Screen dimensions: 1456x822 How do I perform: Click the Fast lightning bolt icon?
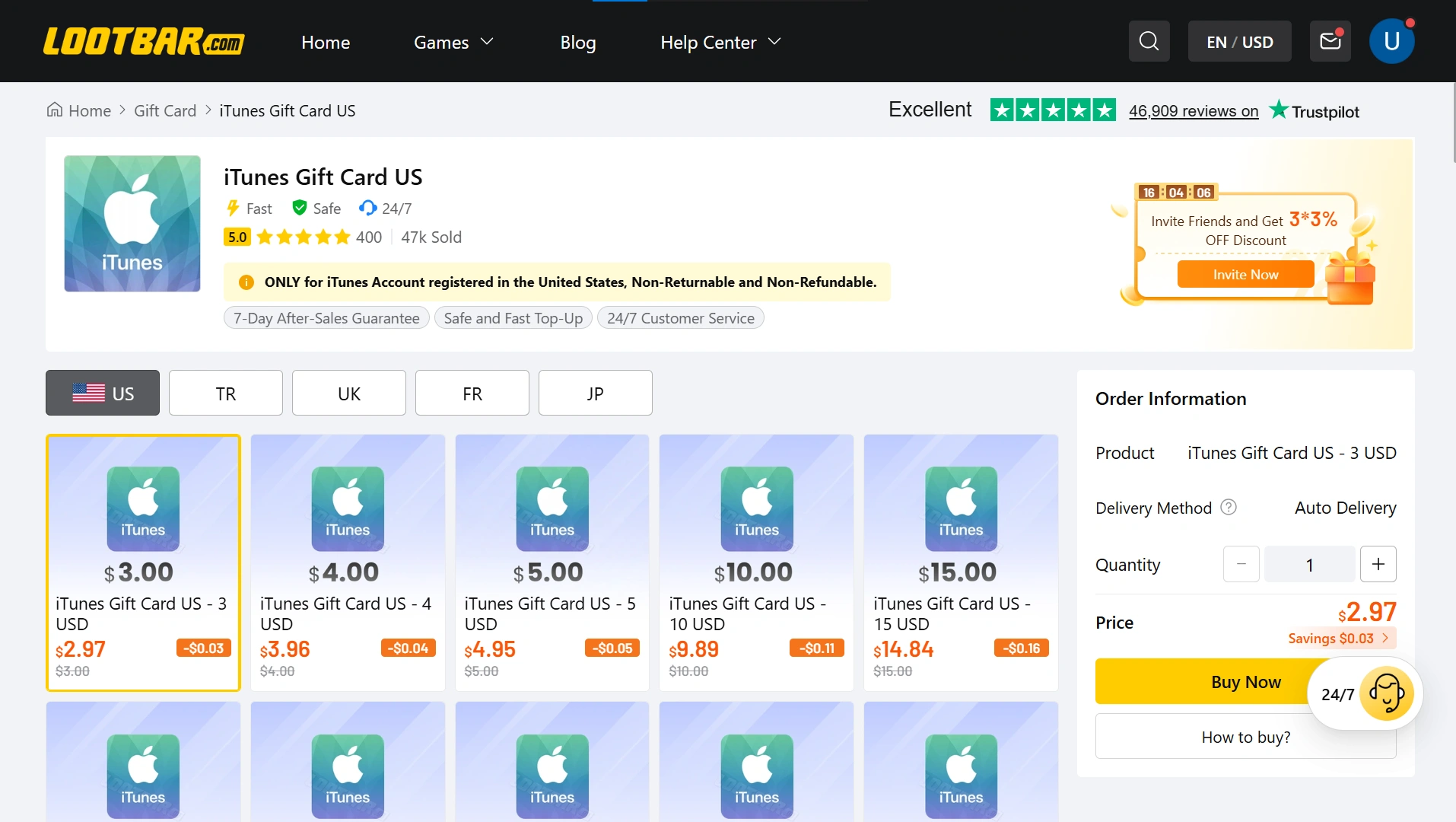click(234, 208)
